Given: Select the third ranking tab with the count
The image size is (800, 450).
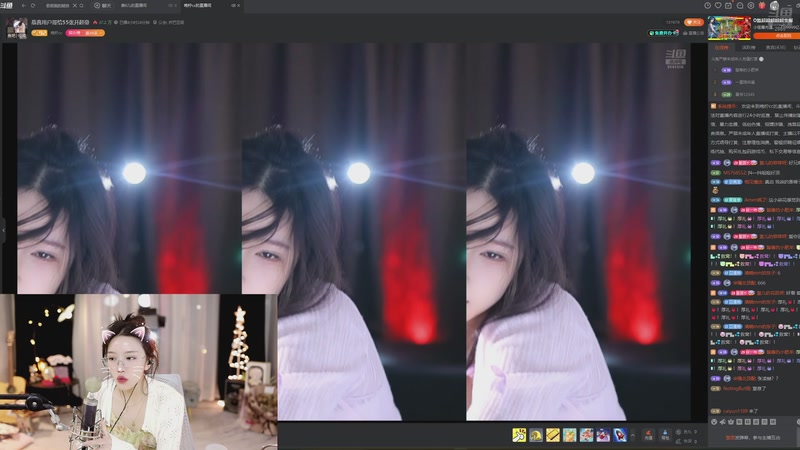Looking at the screenshot, I should point(776,47).
